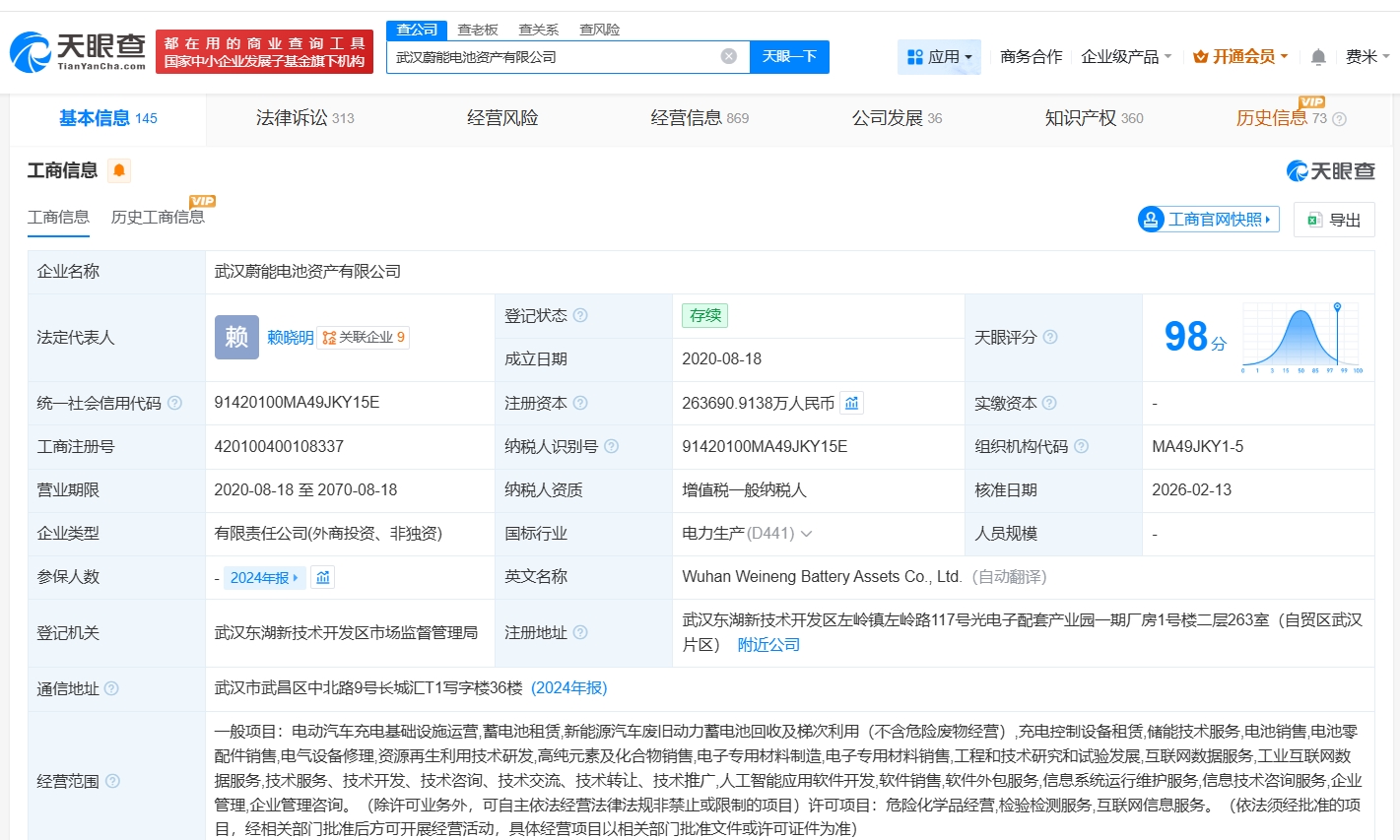The width and height of the screenshot is (1400, 840).
Task: Click the chart icon beside 参保人数
Action: (322, 577)
